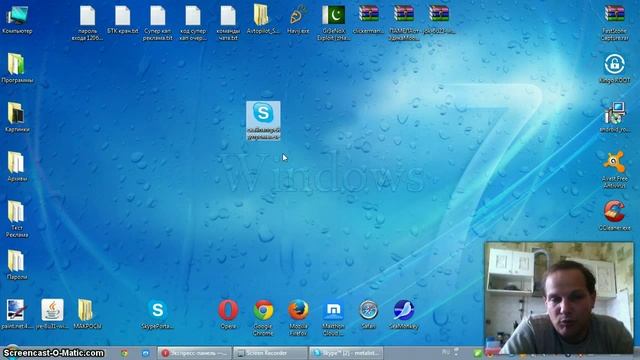Viewport: 640px width, 360px height.
Task: Launch the paint.net desktop shortcut
Action: (17, 314)
